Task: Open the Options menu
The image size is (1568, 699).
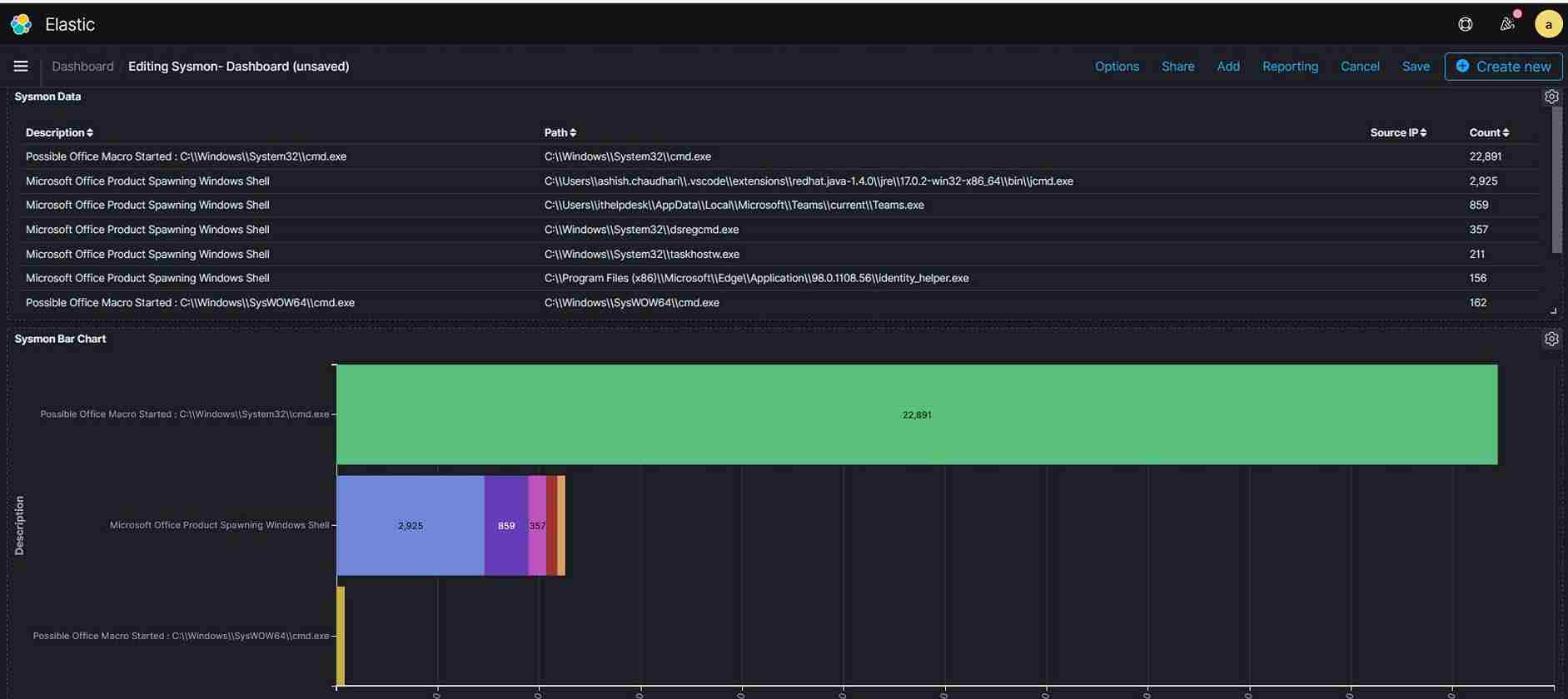Action: click(1117, 66)
